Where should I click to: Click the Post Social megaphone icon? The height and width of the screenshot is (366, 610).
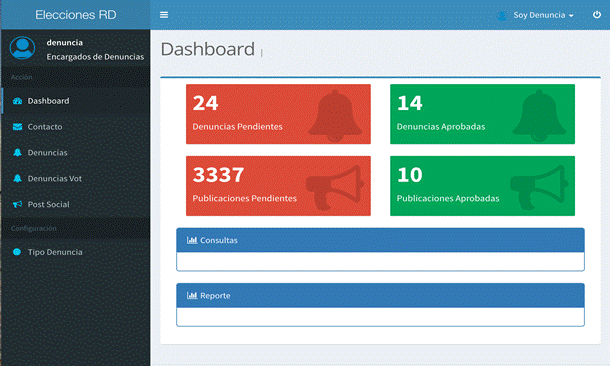pyautogui.click(x=18, y=204)
